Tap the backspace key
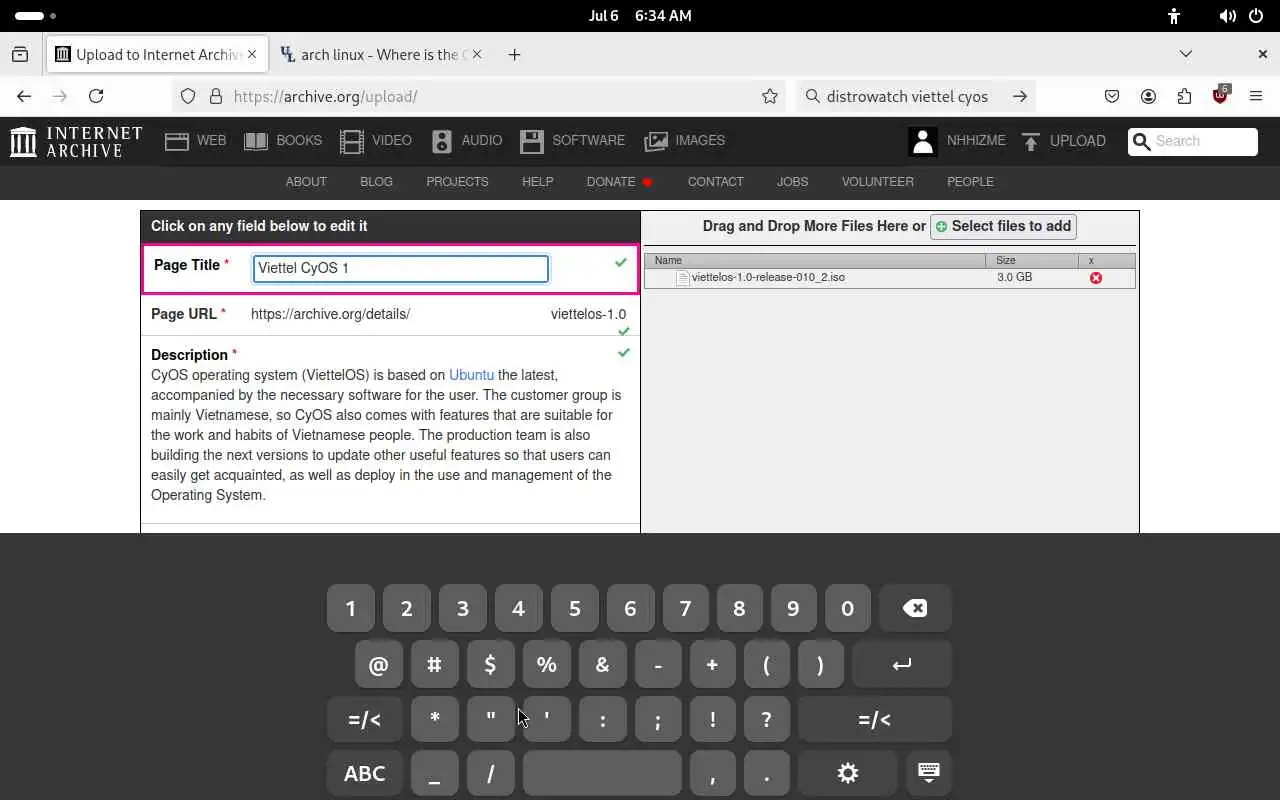 pyautogui.click(x=915, y=608)
